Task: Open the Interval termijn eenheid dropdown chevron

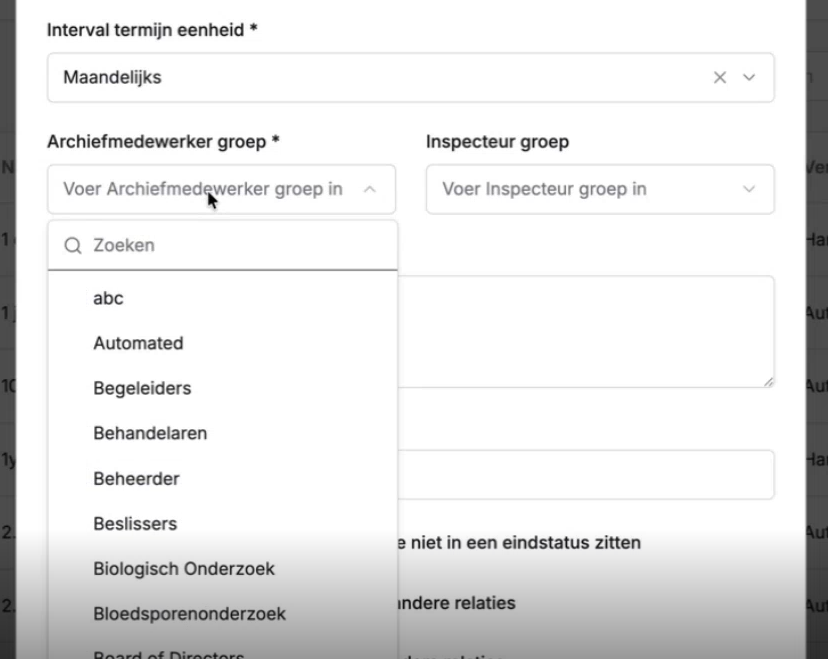Action: [749, 78]
